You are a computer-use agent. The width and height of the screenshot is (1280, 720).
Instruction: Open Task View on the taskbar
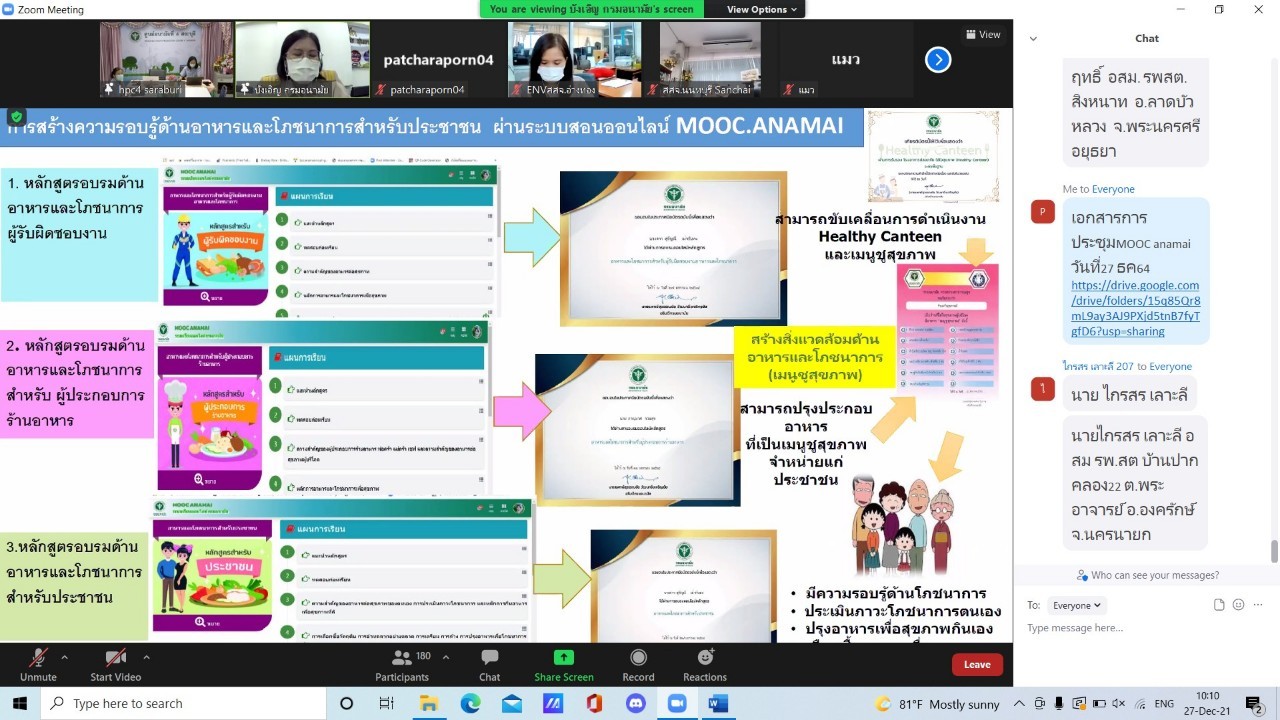pos(387,704)
